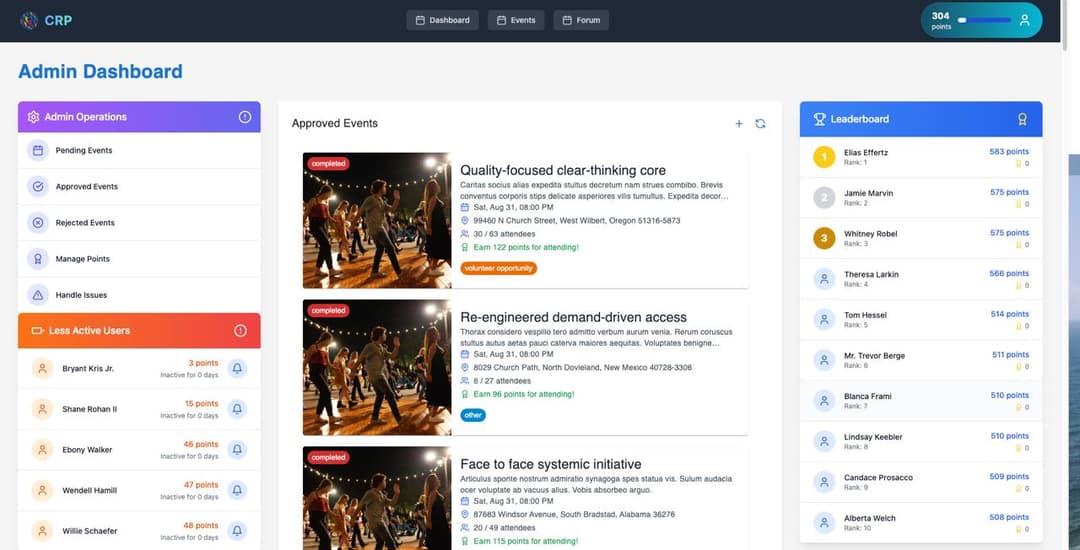The width and height of the screenshot is (1080, 550).
Task: Click the medal icon in Leaderboard header
Action: (1022, 119)
